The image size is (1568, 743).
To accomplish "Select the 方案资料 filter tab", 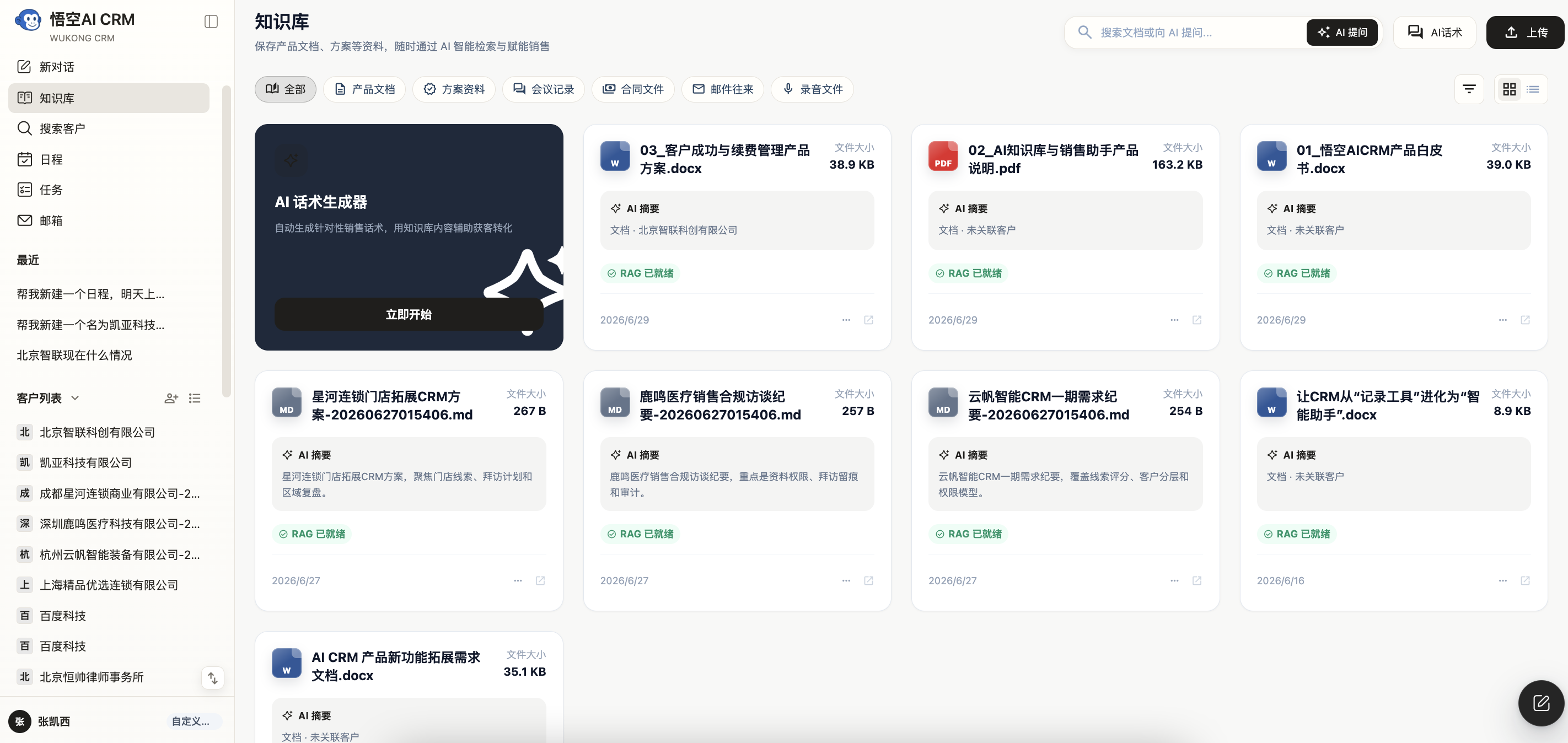I will [x=454, y=89].
